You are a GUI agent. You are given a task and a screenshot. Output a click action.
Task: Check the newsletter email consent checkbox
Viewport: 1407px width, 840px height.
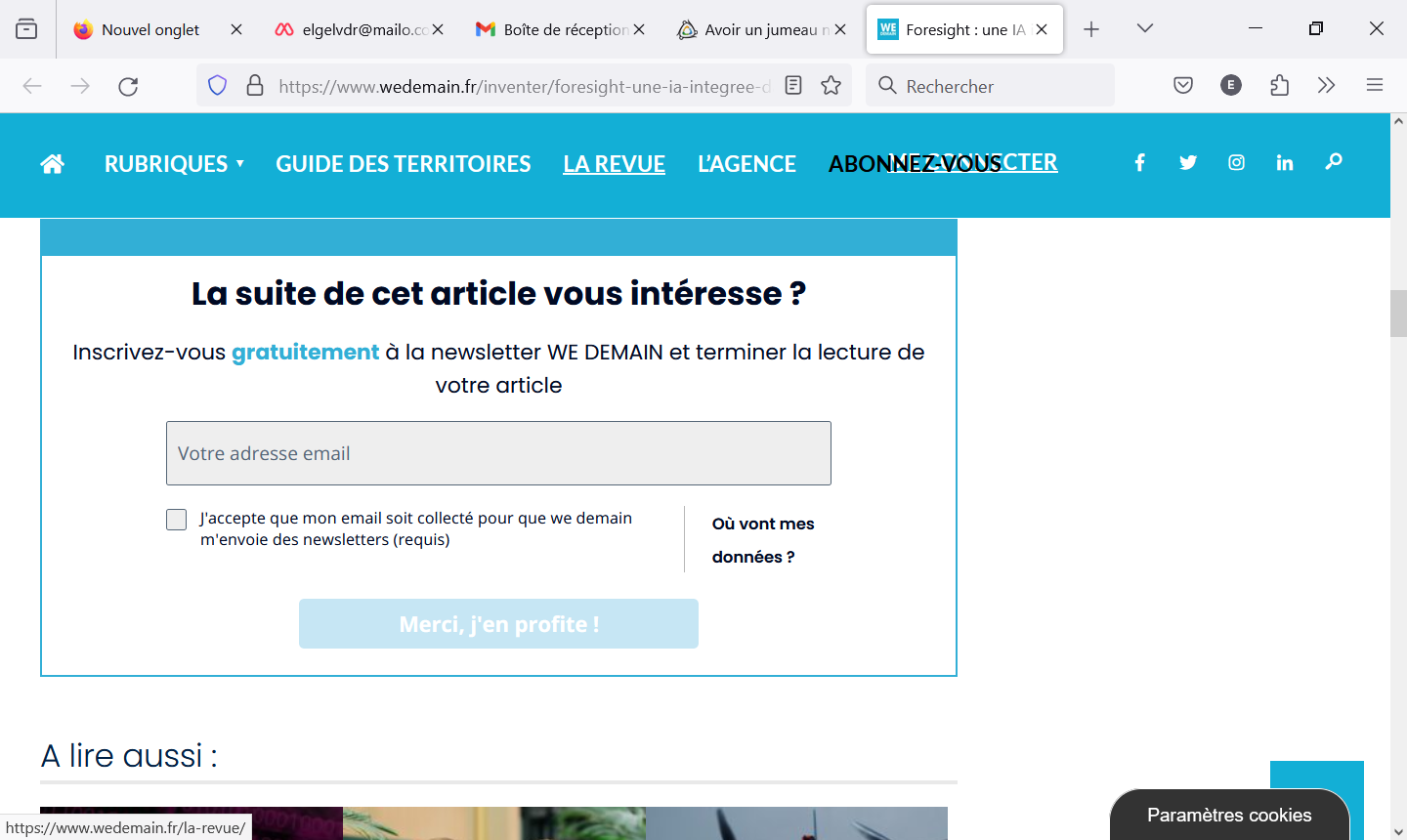click(x=177, y=520)
